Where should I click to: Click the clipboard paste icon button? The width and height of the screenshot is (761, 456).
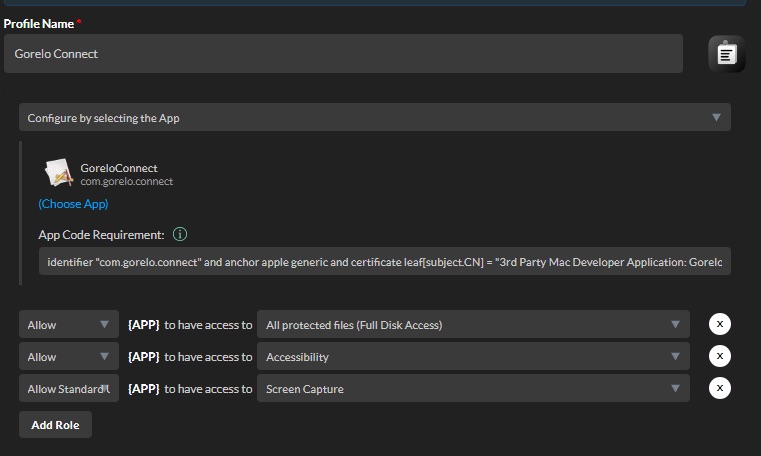pos(726,54)
